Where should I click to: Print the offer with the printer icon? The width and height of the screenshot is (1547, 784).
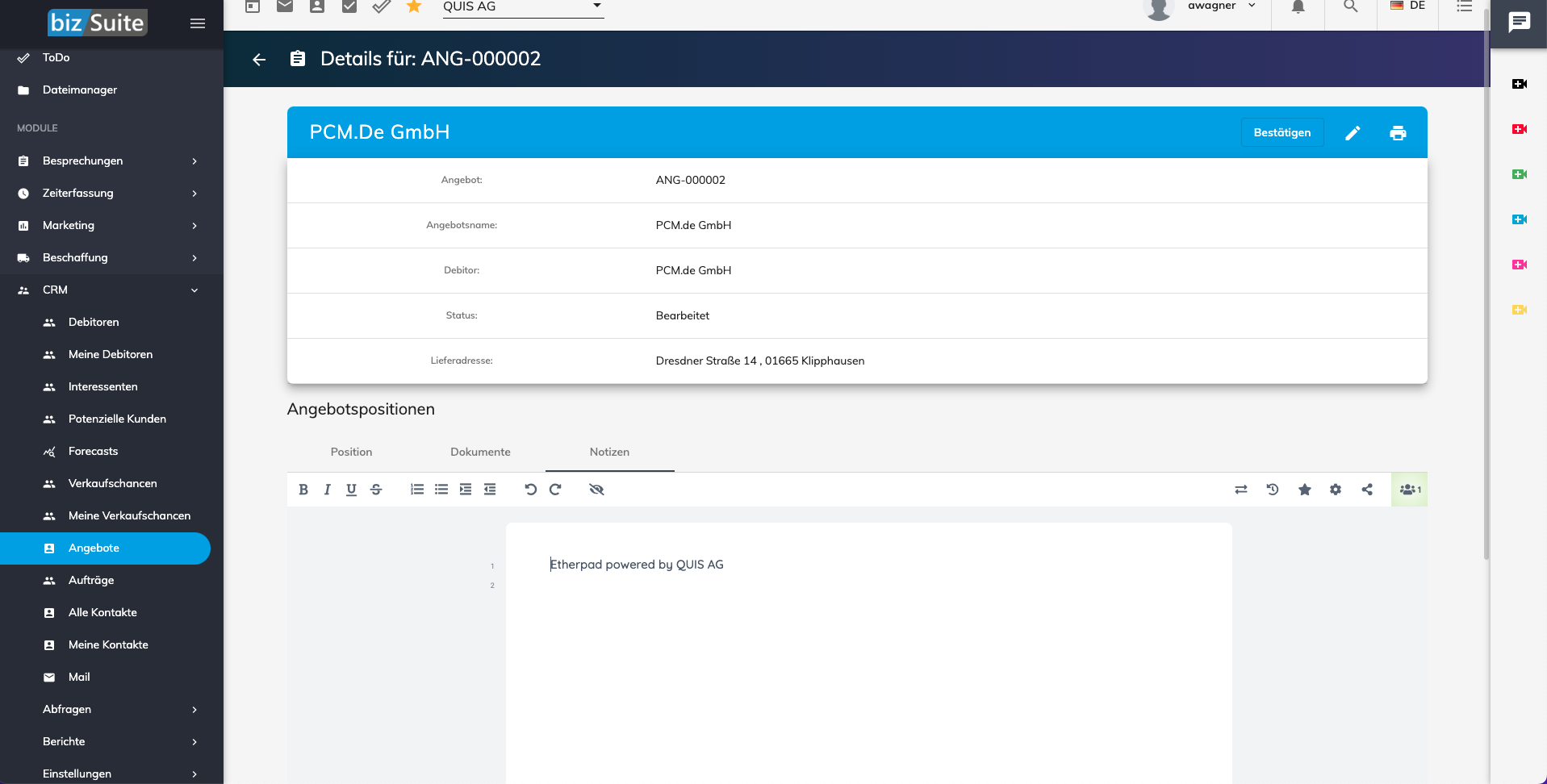(x=1399, y=133)
